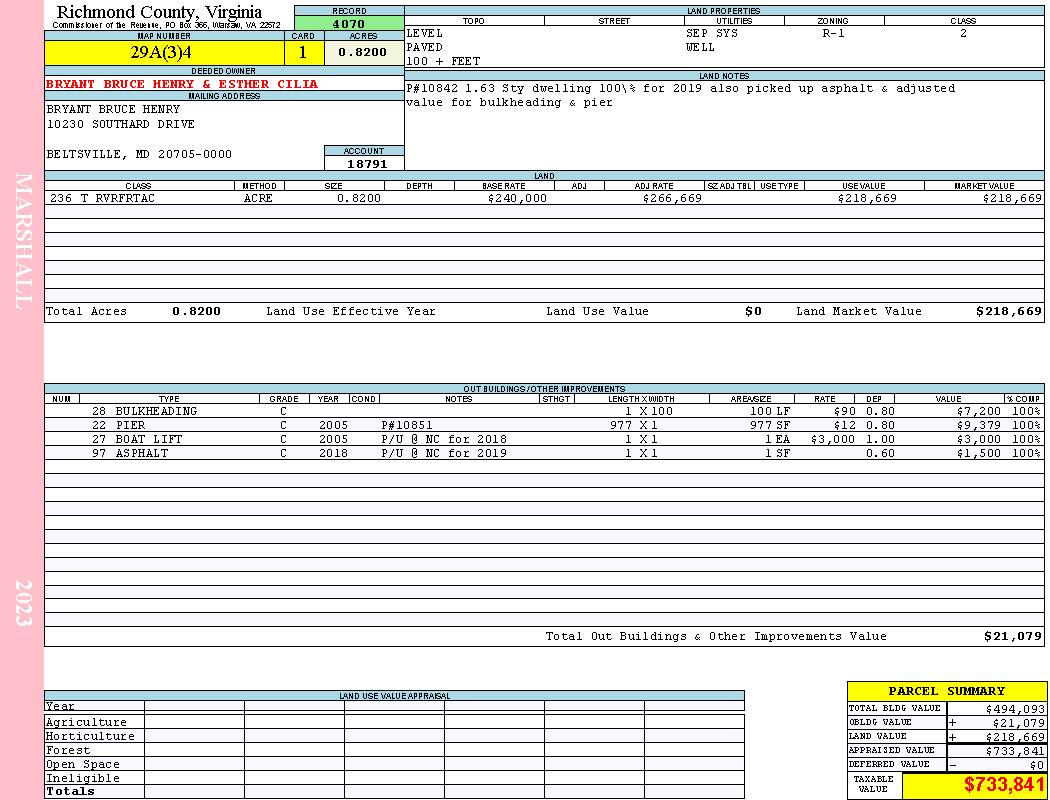This screenshot has width=1050, height=800.
Task: Select land class 236 T RVRFRTAC
Action: coord(102,199)
